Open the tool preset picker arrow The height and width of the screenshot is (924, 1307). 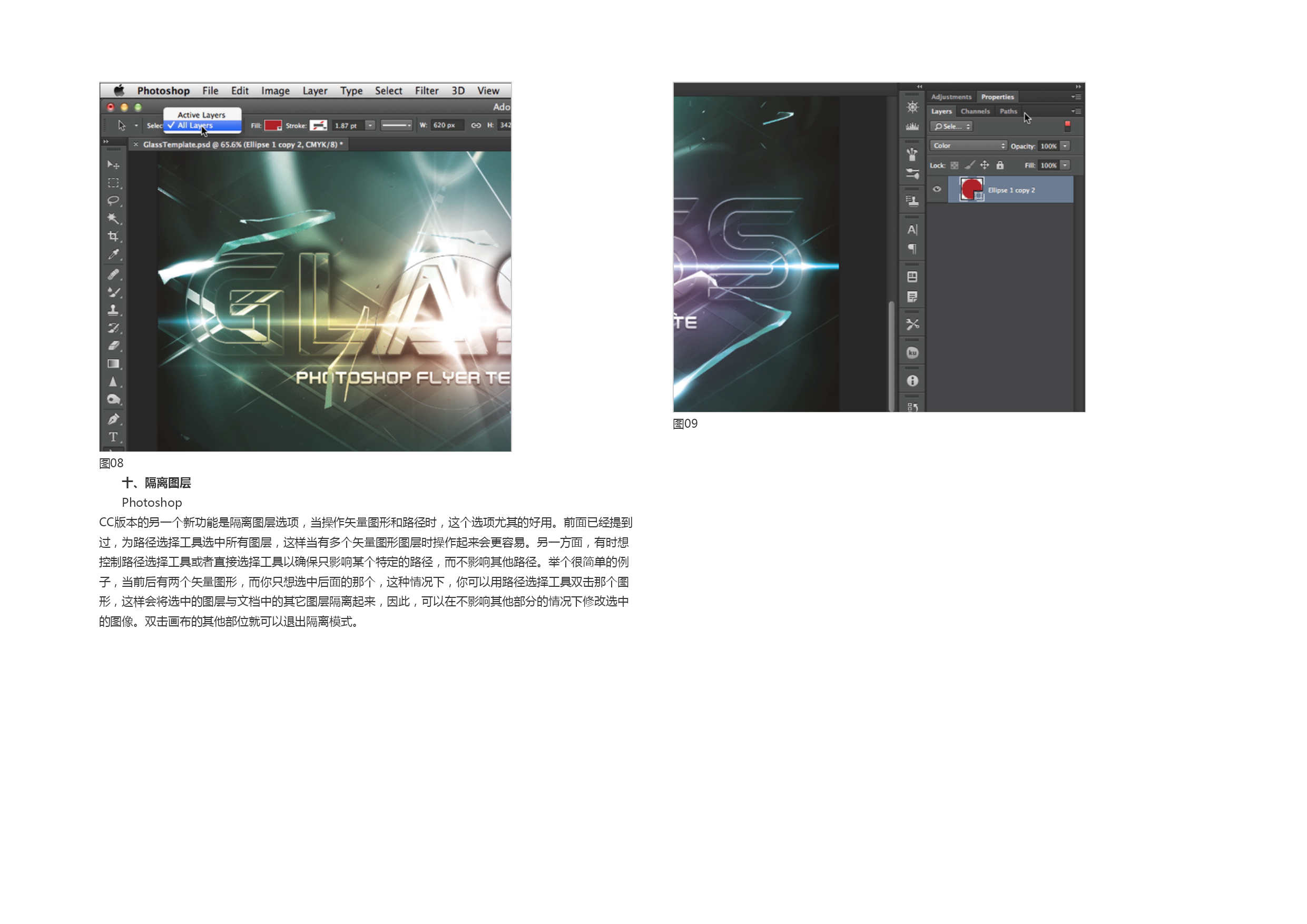point(136,125)
